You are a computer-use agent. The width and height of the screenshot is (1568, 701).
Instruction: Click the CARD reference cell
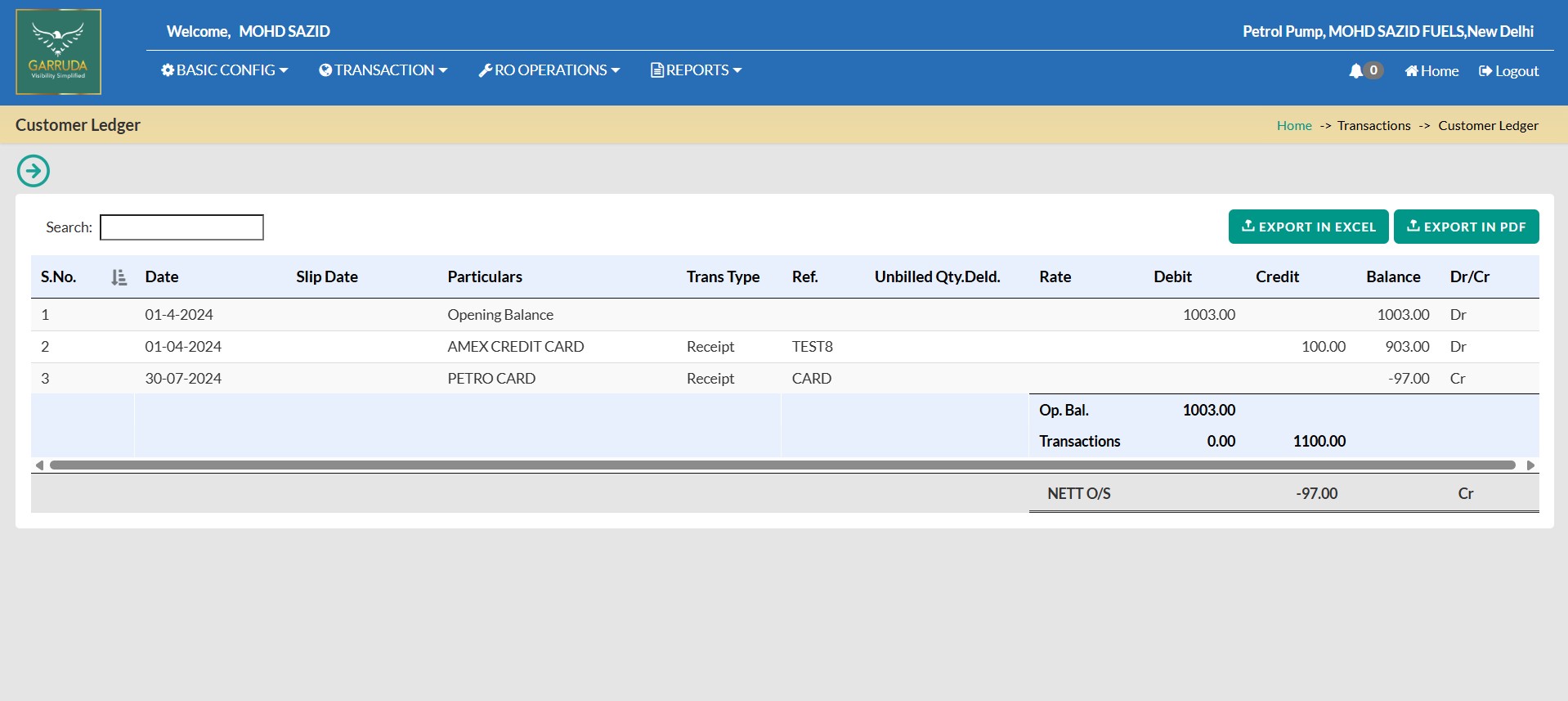pyautogui.click(x=812, y=379)
